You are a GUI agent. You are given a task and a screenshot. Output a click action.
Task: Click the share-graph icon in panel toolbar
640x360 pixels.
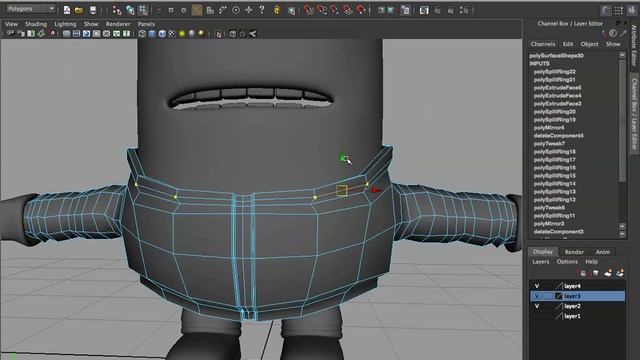[x=253, y=34]
